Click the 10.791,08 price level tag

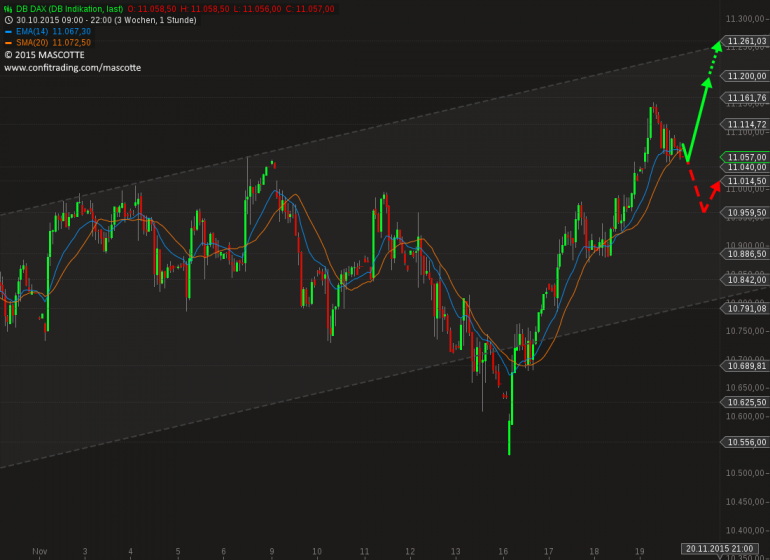click(744, 308)
